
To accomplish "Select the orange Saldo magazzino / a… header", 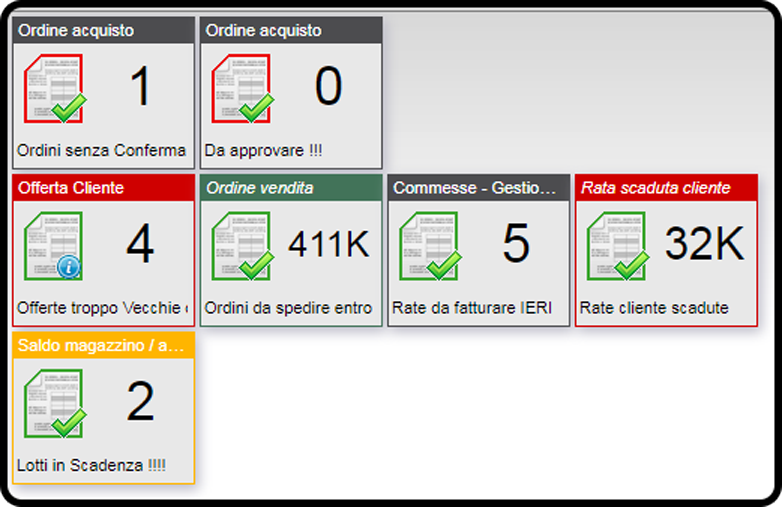I will tap(104, 345).
